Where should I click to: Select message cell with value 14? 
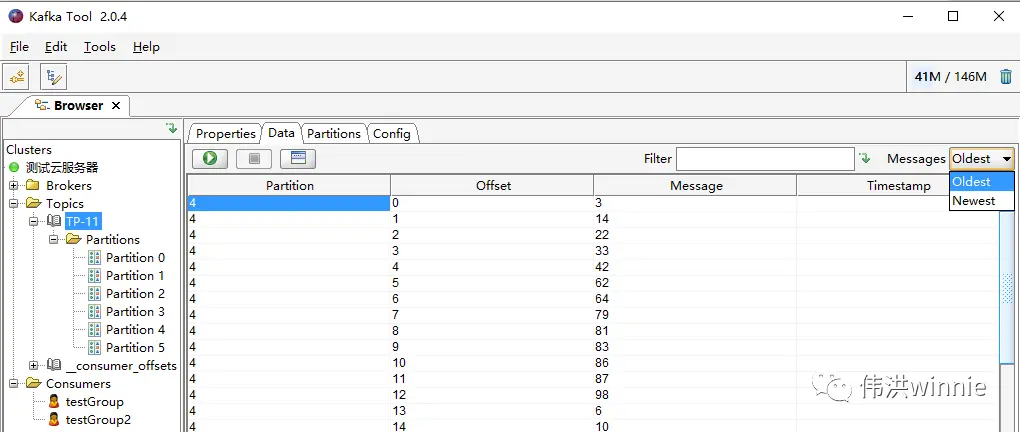[x=695, y=219]
